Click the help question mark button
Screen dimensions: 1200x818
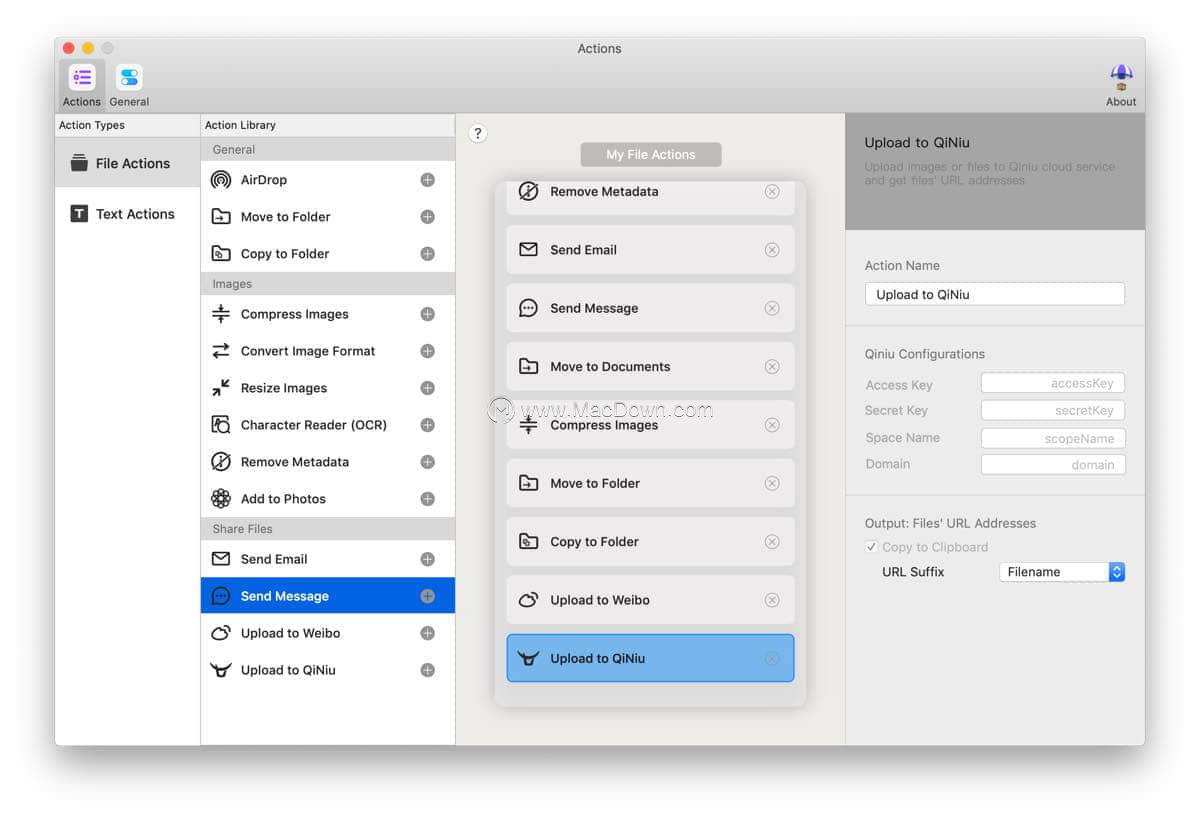coord(478,133)
